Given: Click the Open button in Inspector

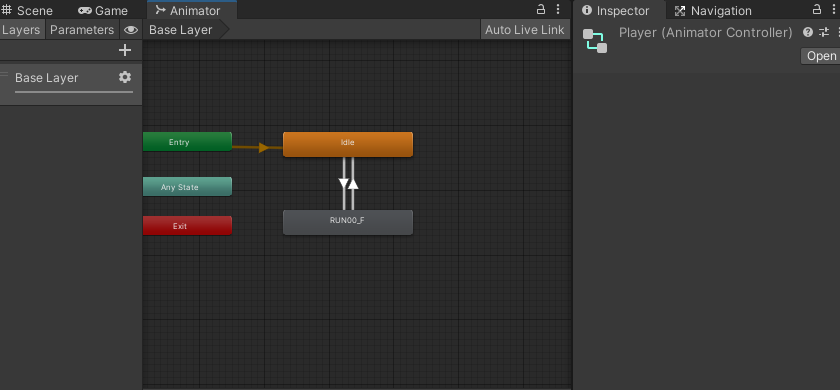Looking at the screenshot, I should coord(821,56).
